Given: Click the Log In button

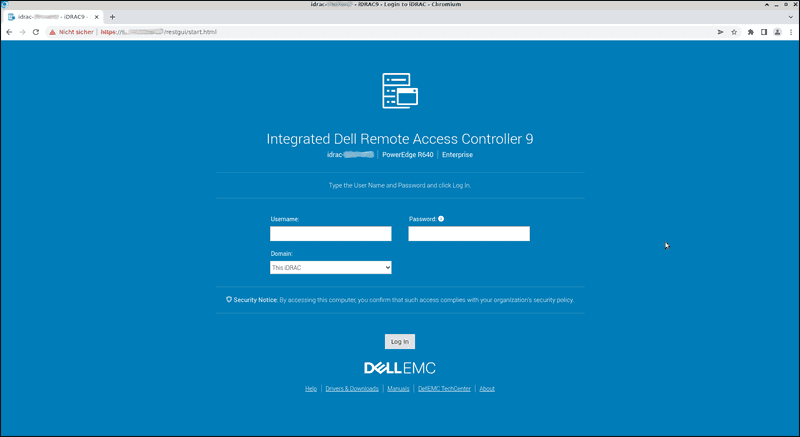Looking at the screenshot, I should point(399,341).
